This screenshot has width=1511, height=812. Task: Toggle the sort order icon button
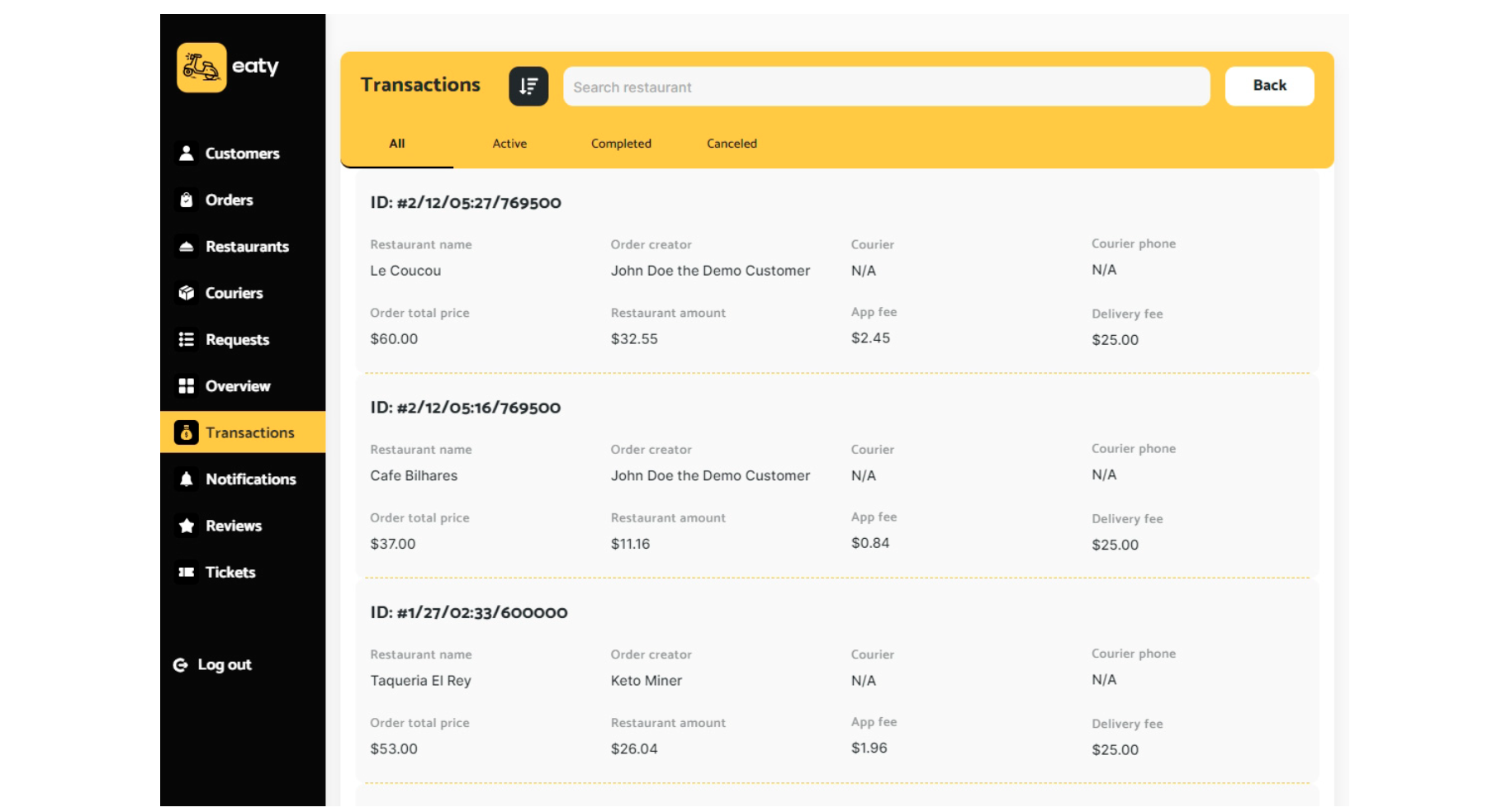click(x=528, y=87)
